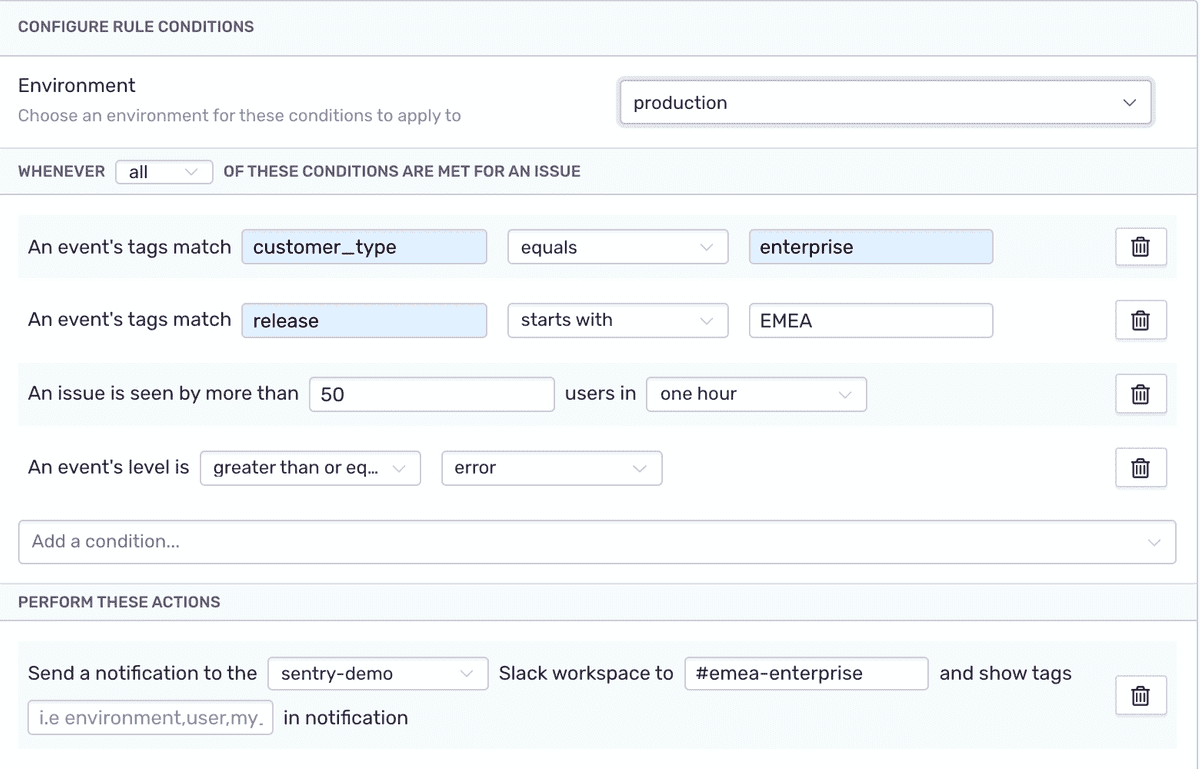This screenshot has height=769, width=1200.
Task: Expand the 'Add a condition...' selector
Action: pyautogui.click(x=597, y=541)
